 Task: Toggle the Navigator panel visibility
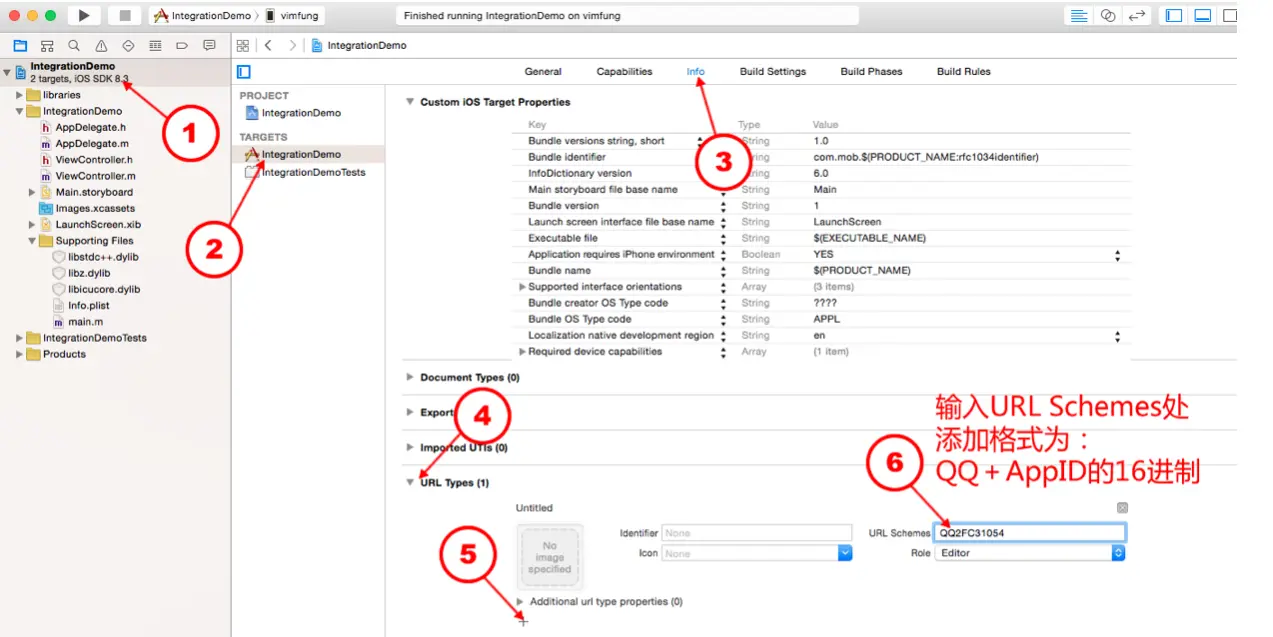pyautogui.click(x=1175, y=16)
